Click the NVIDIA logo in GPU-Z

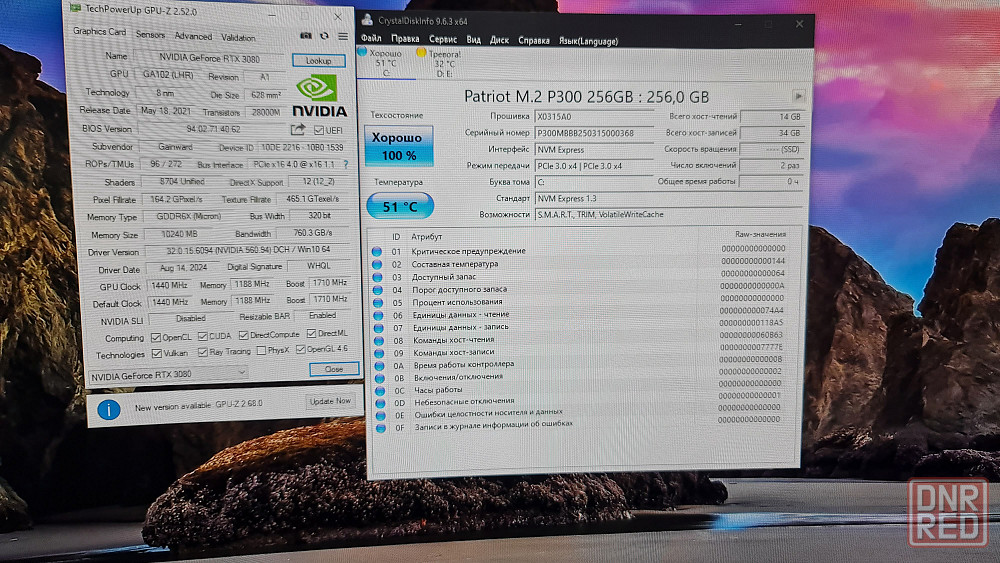320,96
